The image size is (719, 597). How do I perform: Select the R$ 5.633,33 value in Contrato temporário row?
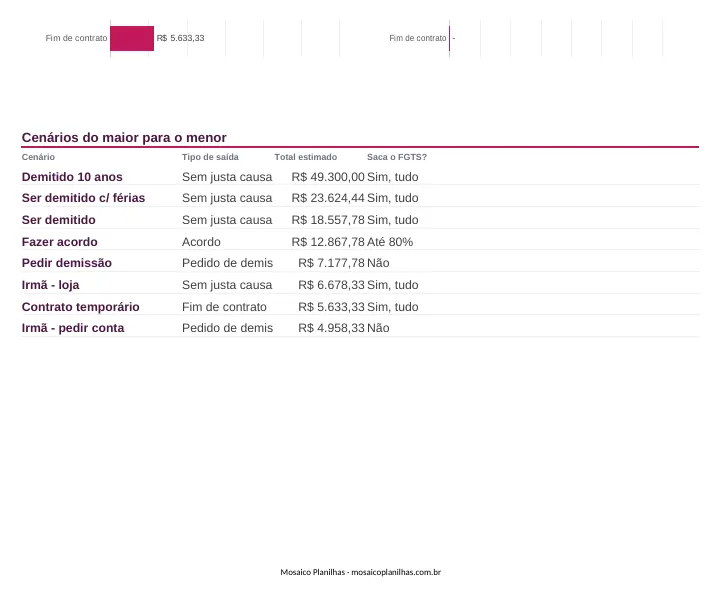pos(332,307)
